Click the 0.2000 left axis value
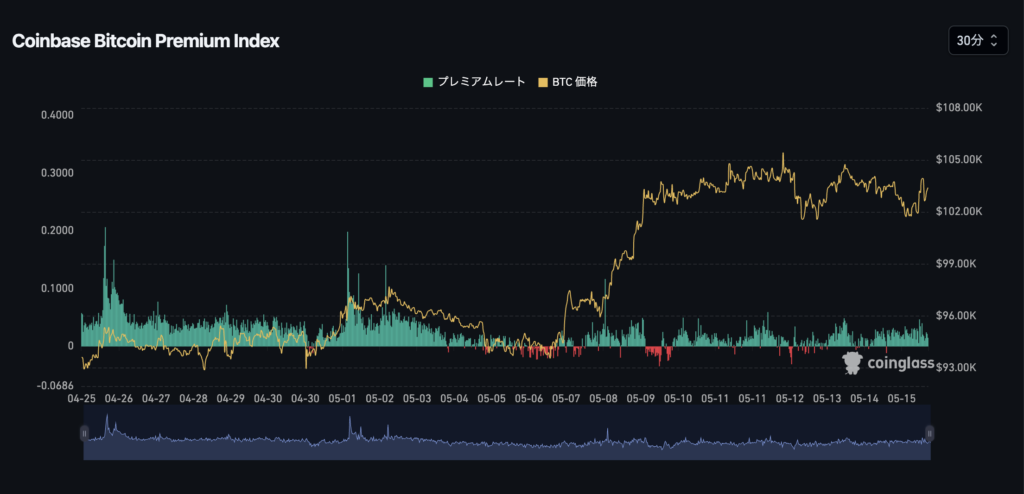Viewport: 1024px width, 494px height. point(57,231)
